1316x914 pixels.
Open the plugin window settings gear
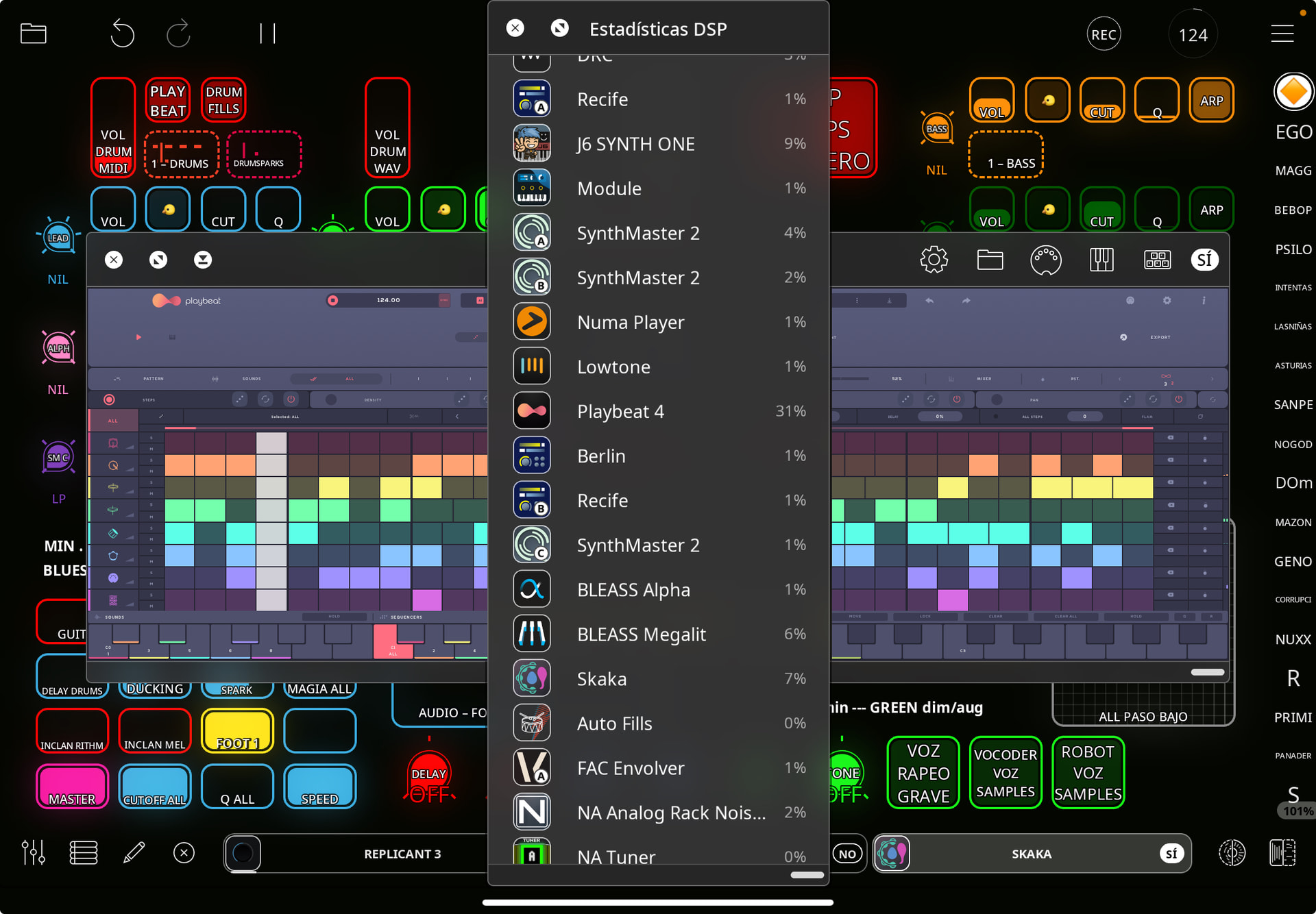[x=934, y=260]
